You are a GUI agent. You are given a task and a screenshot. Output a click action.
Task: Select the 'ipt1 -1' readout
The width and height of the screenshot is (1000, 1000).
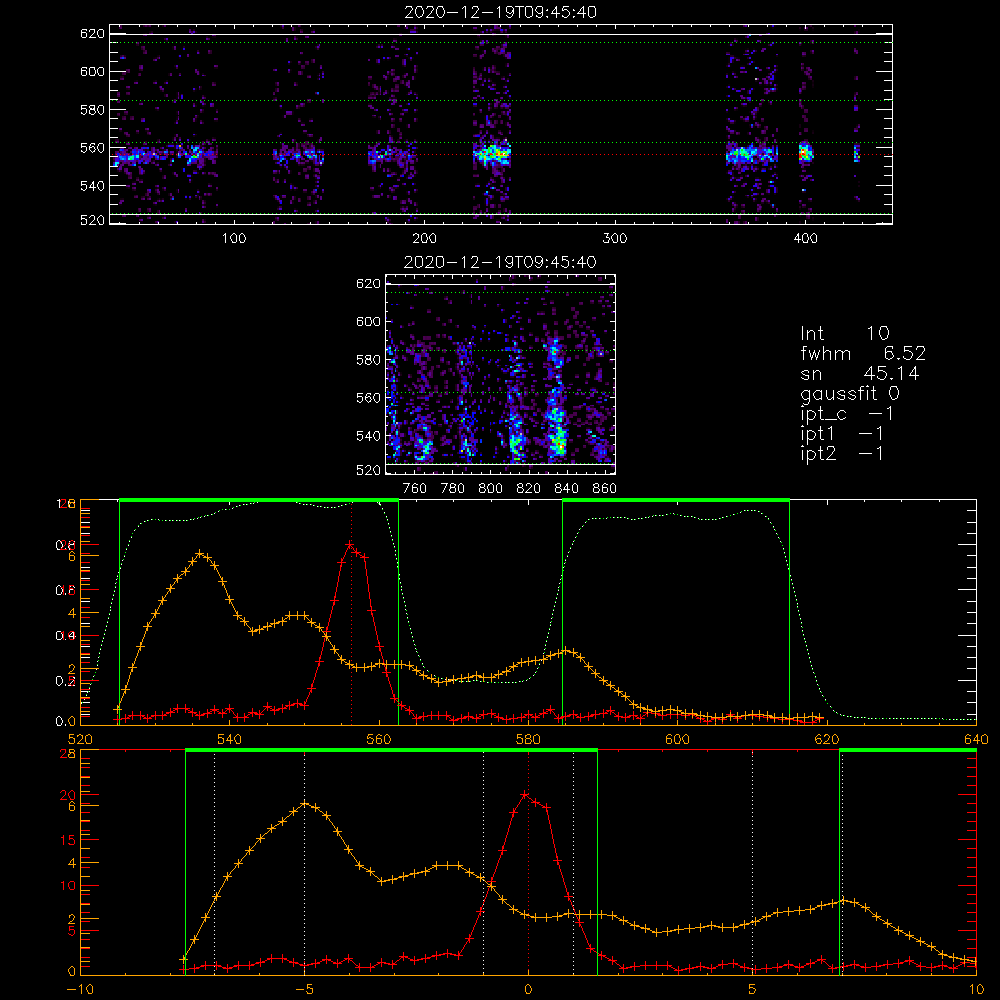point(842,434)
